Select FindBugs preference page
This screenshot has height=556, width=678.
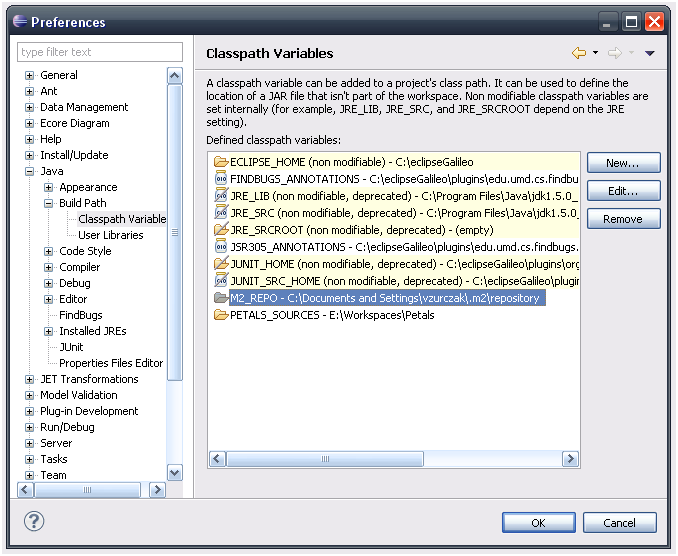pyautogui.click(x=80, y=315)
